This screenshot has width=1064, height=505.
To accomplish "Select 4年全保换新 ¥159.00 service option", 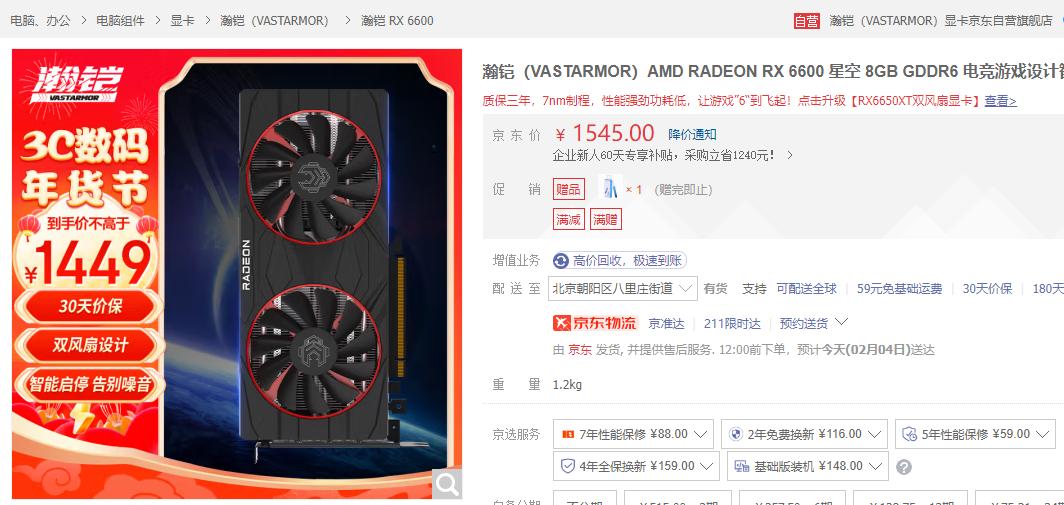I will coord(636,466).
